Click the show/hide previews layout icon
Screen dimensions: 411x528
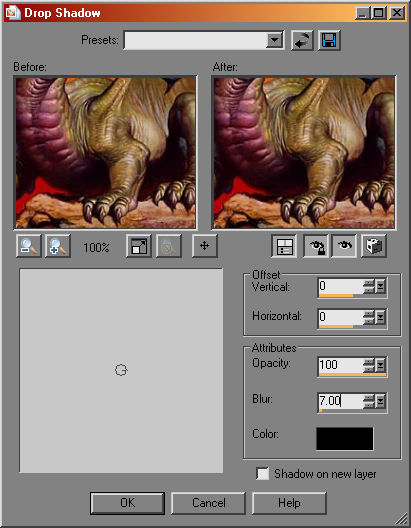point(284,246)
